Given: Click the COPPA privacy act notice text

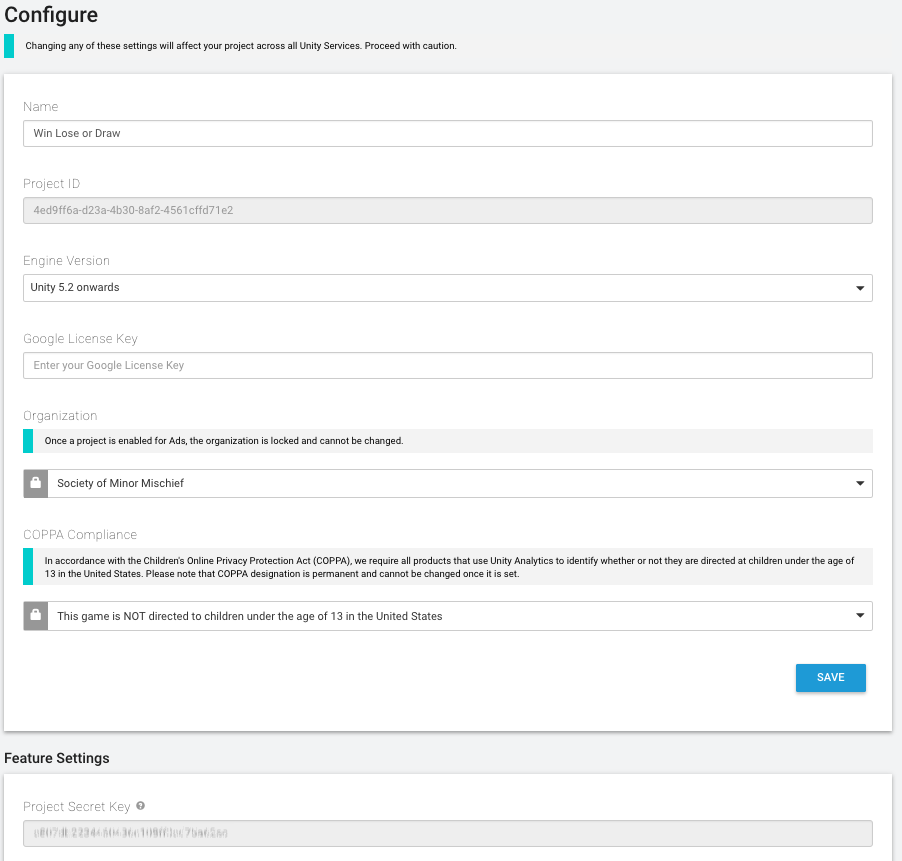Looking at the screenshot, I should 450,567.
